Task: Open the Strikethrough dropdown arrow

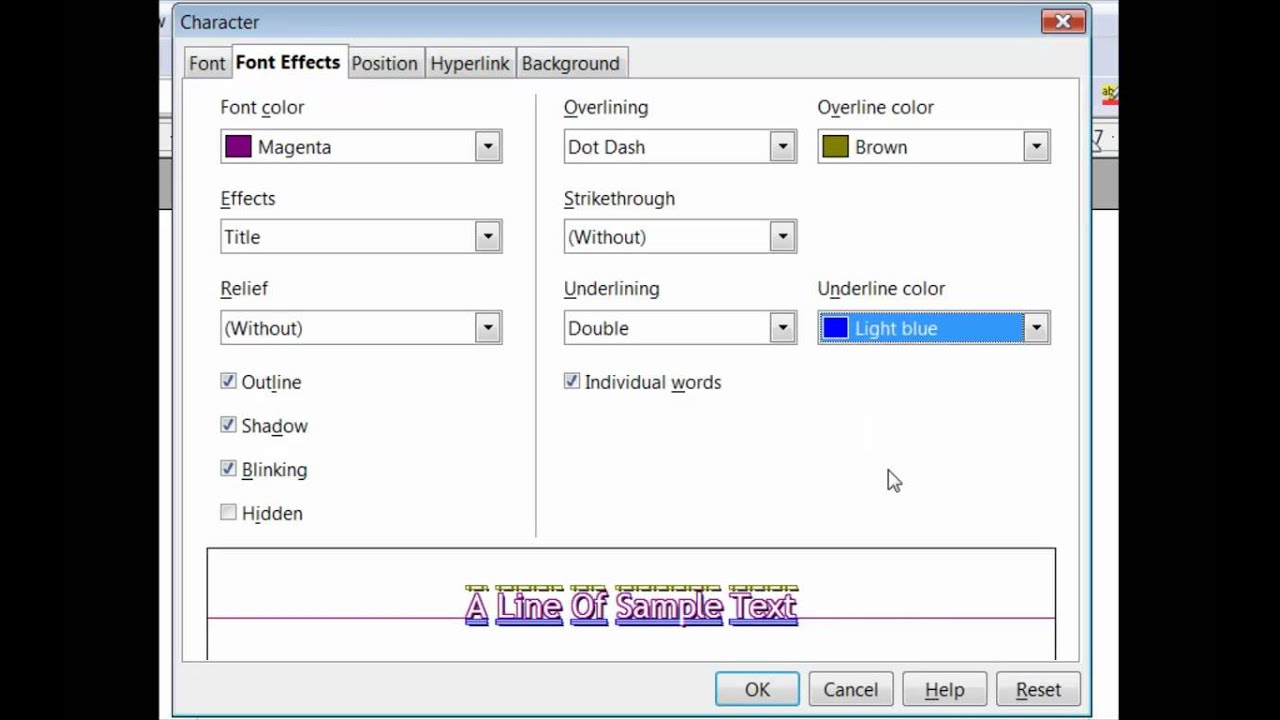Action: [x=783, y=237]
